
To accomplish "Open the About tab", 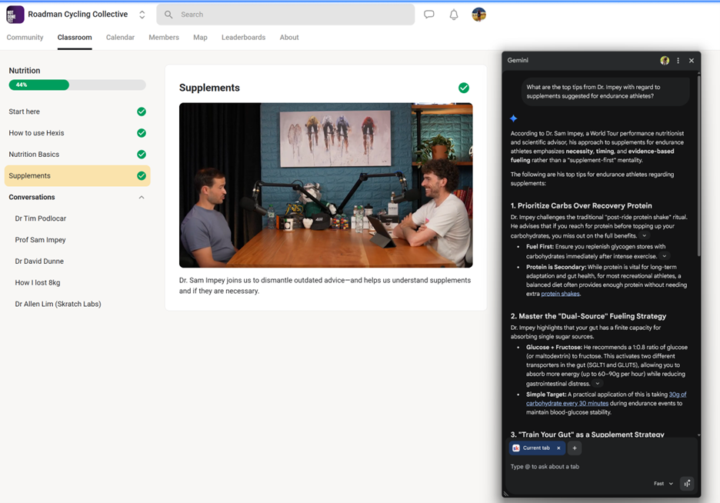I will [289, 38].
